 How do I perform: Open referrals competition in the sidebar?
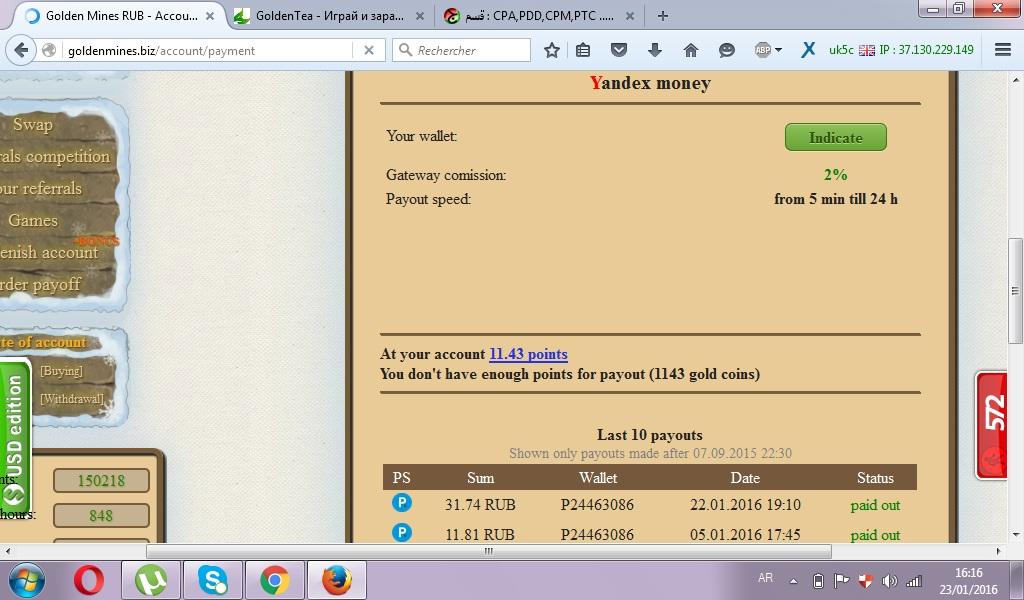pos(55,157)
